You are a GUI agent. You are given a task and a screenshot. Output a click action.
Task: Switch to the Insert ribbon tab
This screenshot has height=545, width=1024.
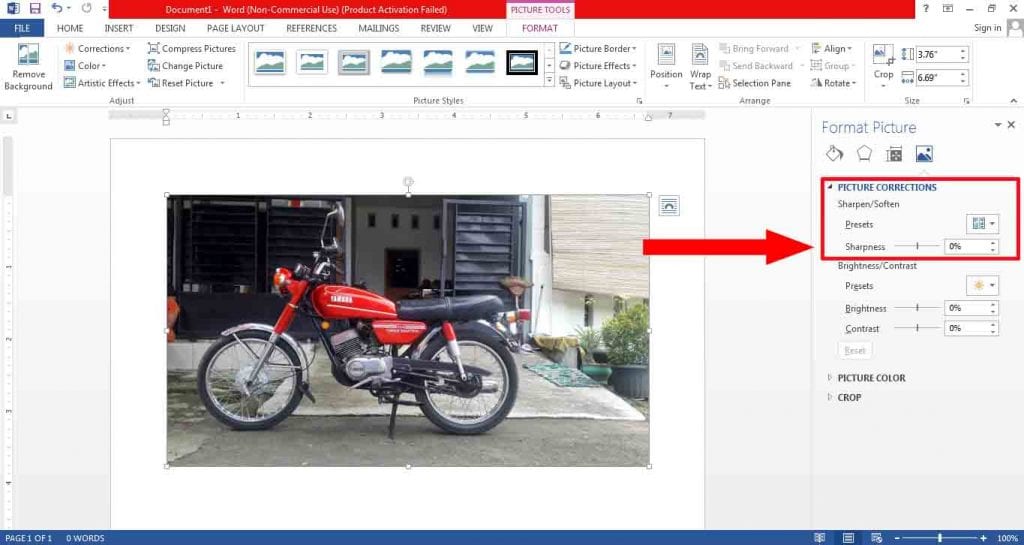tap(118, 28)
